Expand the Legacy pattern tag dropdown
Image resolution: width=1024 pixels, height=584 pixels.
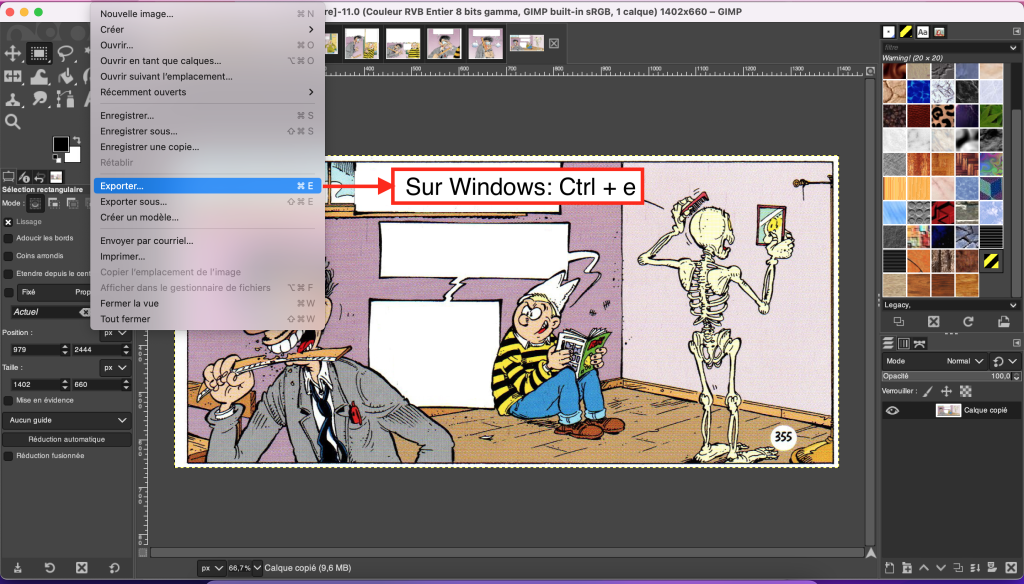pyautogui.click(x=1011, y=305)
